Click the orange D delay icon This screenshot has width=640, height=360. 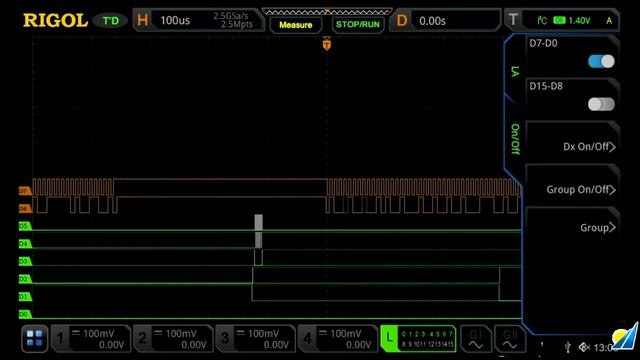click(402, 20)
